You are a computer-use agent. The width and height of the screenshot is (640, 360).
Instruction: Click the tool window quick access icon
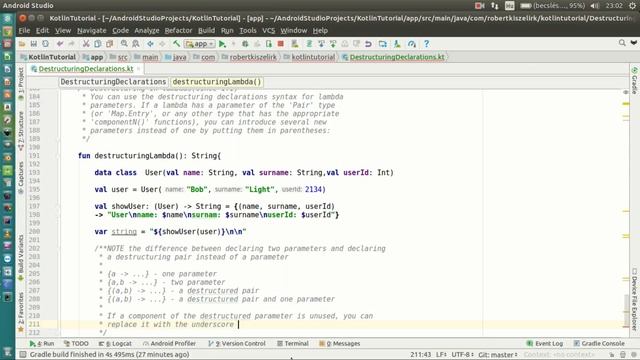point(22,355)
